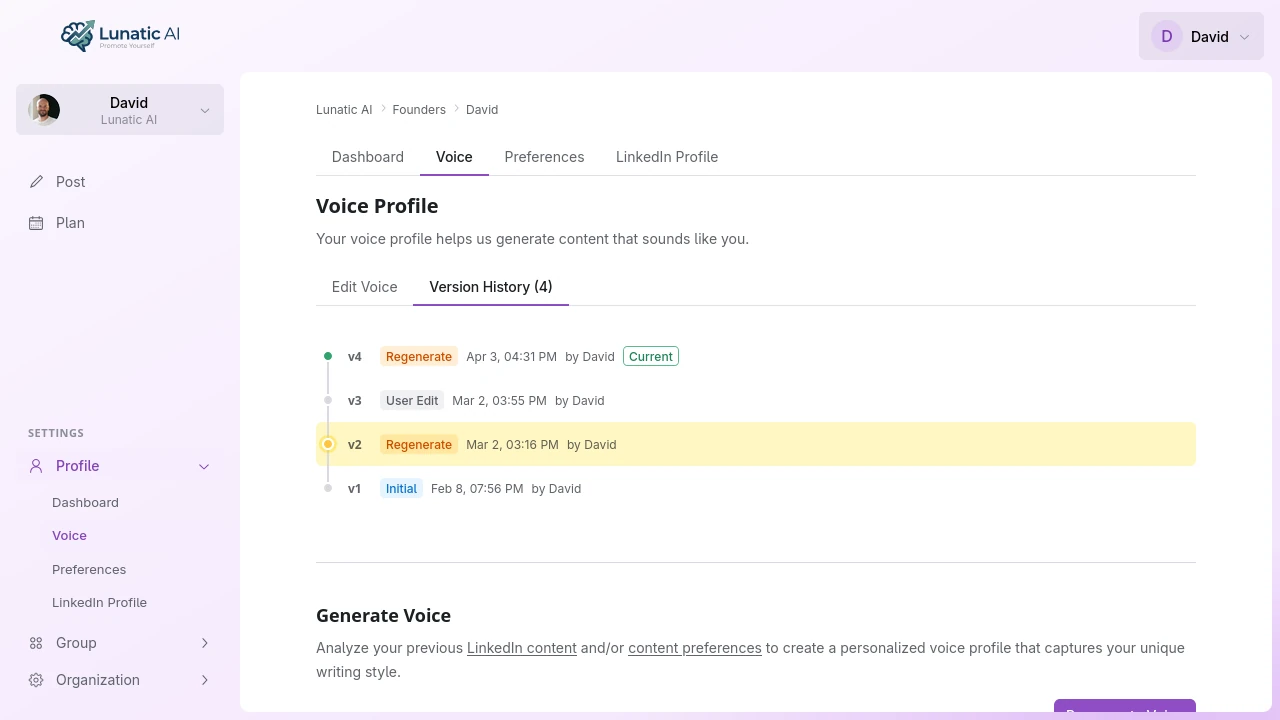Image resolution: width=1280 pixels, height=720 pixels.
Task: Open the LinkedIn Profile tab
Action: [667, 157]
